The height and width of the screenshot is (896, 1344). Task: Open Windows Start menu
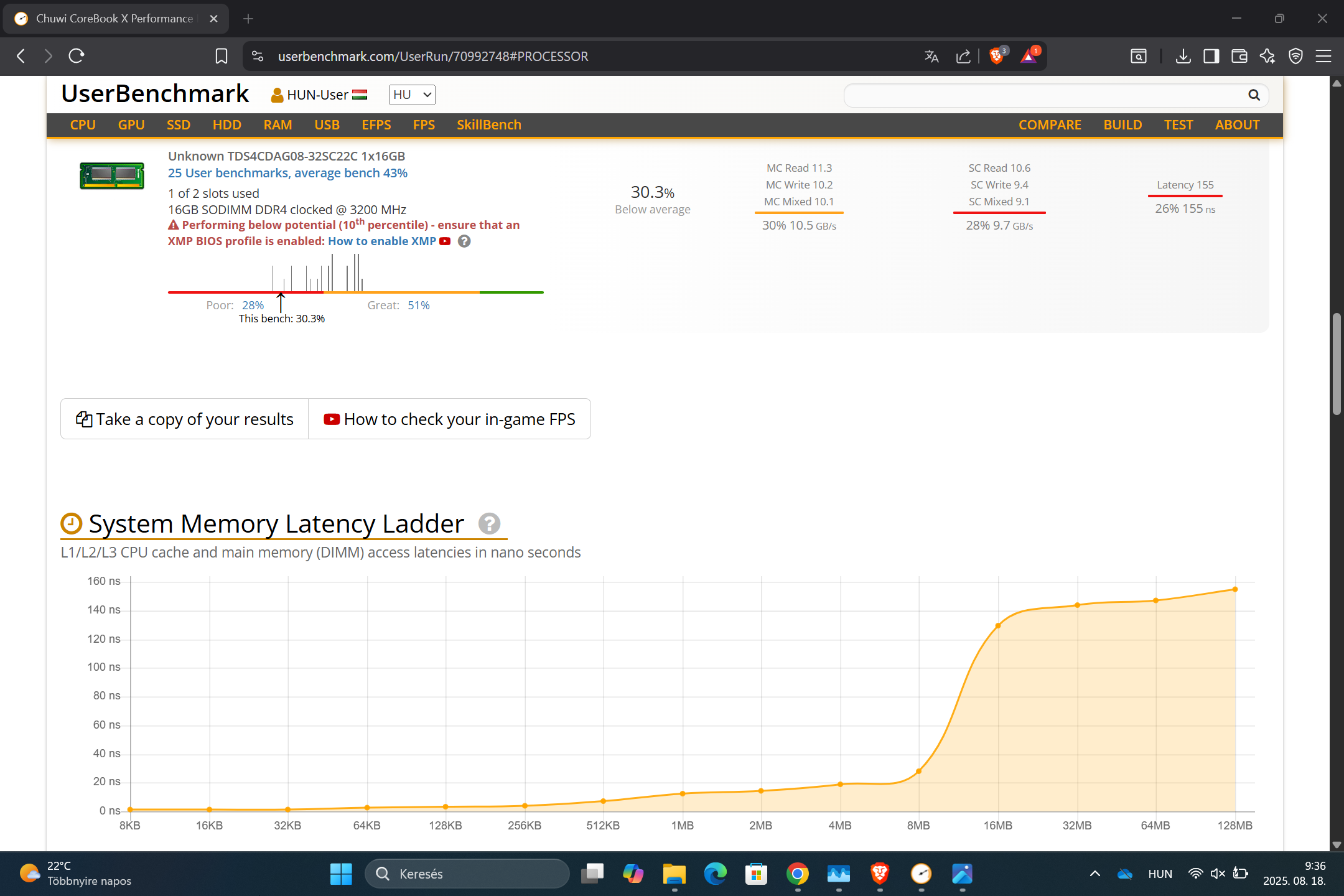[x=341, y=874]
